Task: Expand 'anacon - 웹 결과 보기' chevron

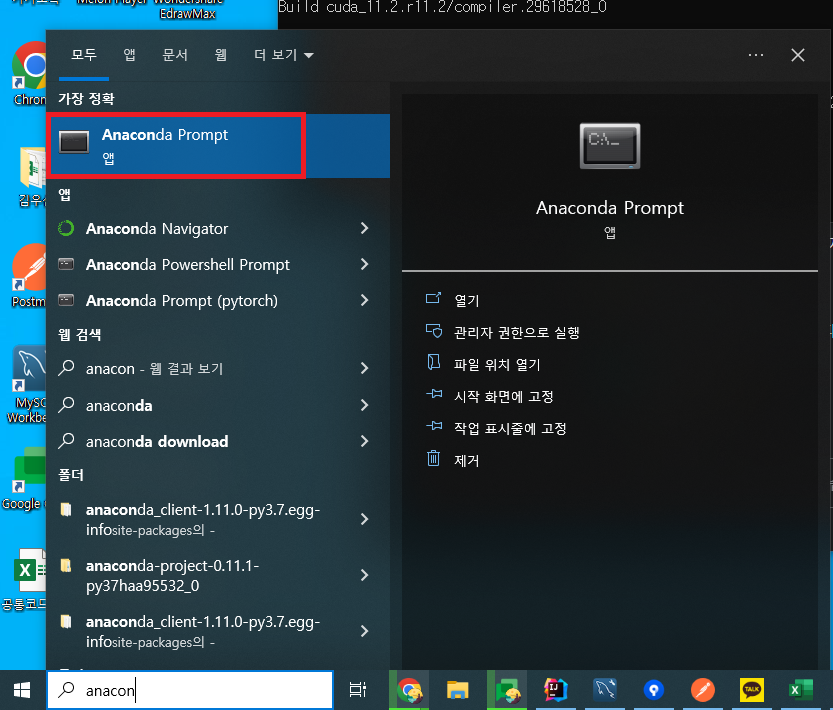Action: [x=364, y=368]
